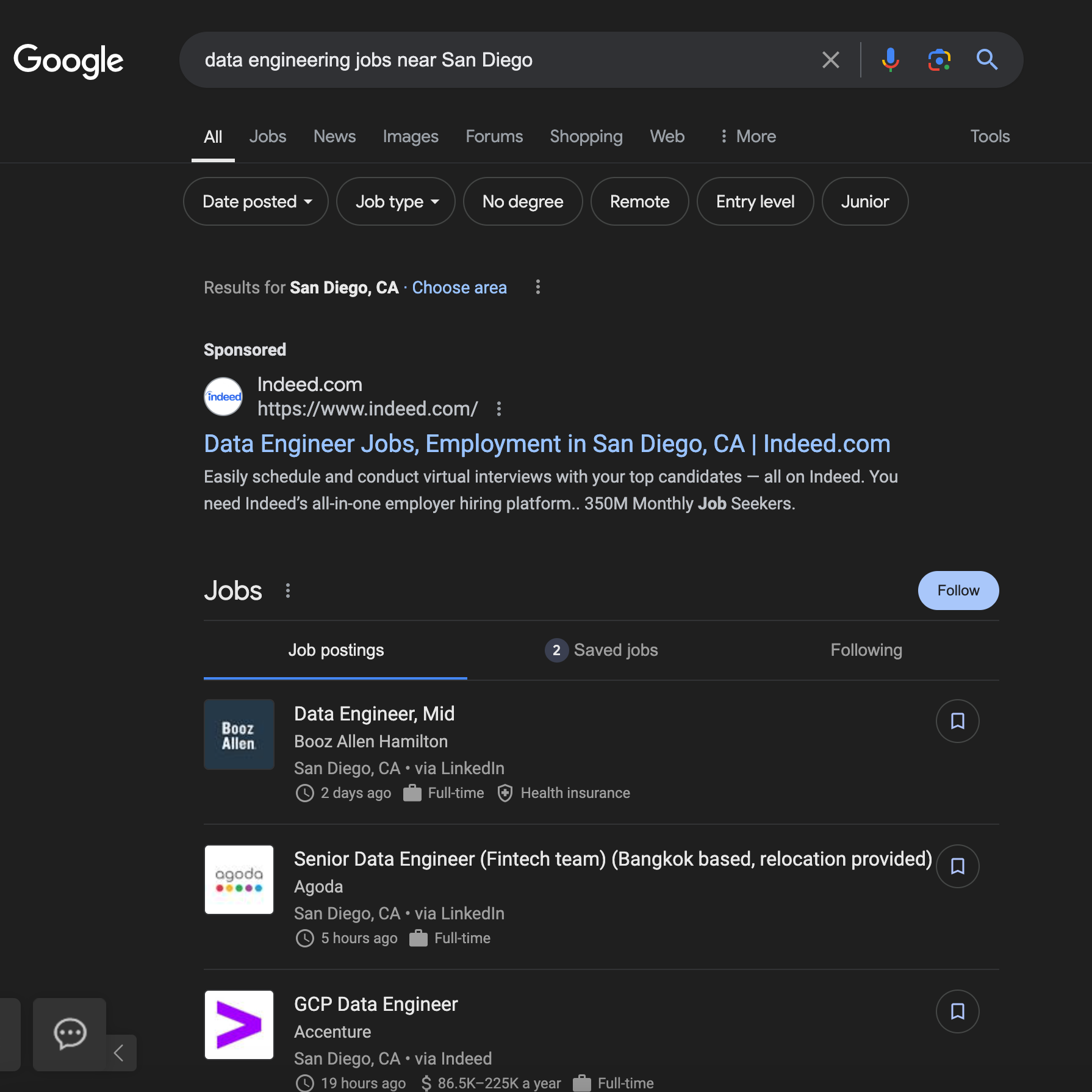Switch to the Forums search tab
The height and width of the screenshot is (1092, 1092).
(494, 136)
